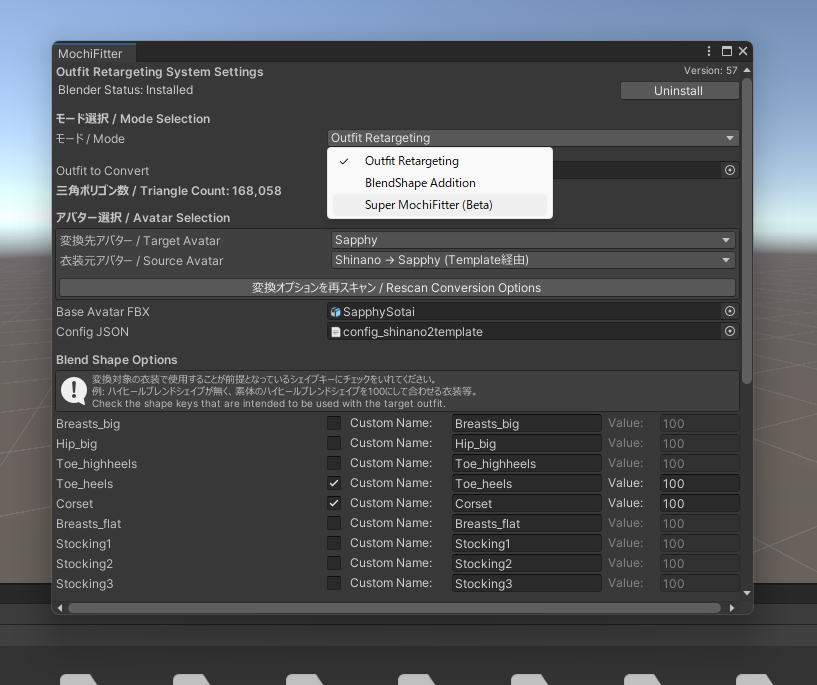The width and height of the screenshot is (817, 685).
Task: Edit Custom Name field for Breasts_flat
Action: click(x=526, y=524)
